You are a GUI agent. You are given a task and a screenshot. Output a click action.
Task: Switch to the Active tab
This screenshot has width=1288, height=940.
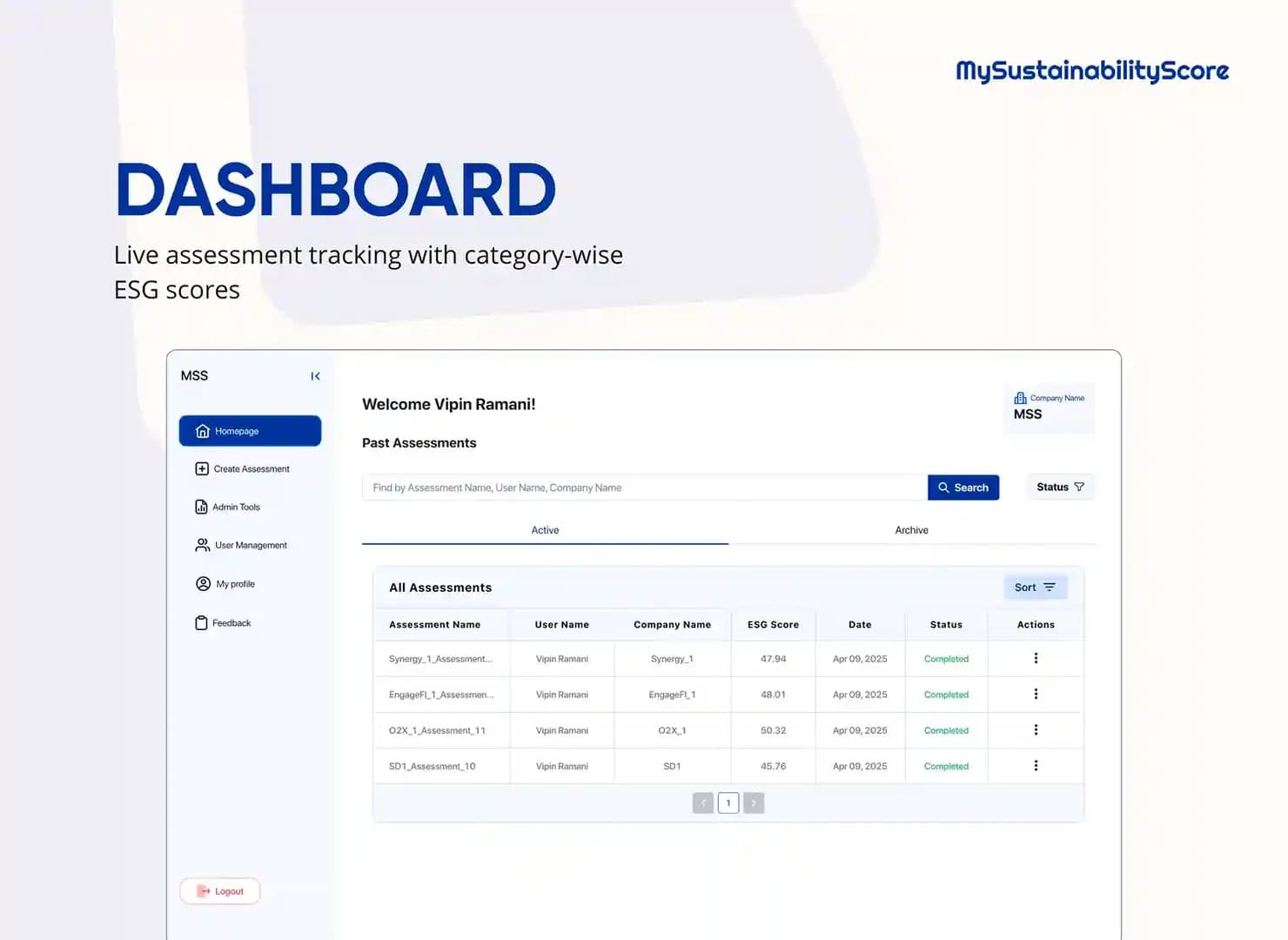(545, 530)
